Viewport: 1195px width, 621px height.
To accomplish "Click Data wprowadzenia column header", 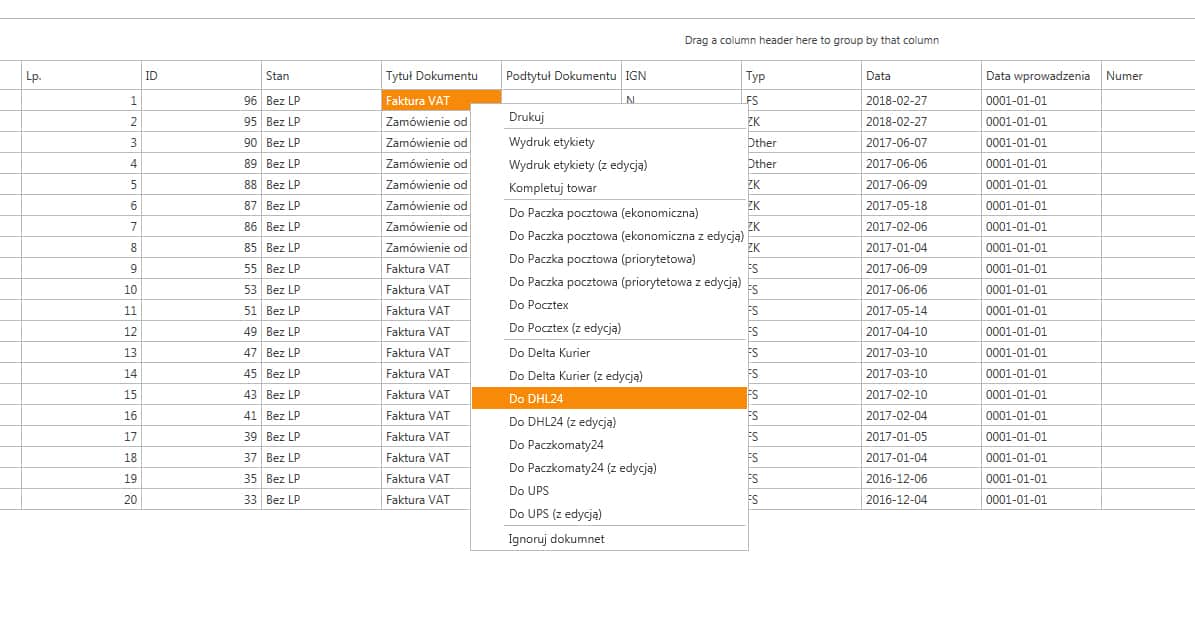I will coord(1041,75).
